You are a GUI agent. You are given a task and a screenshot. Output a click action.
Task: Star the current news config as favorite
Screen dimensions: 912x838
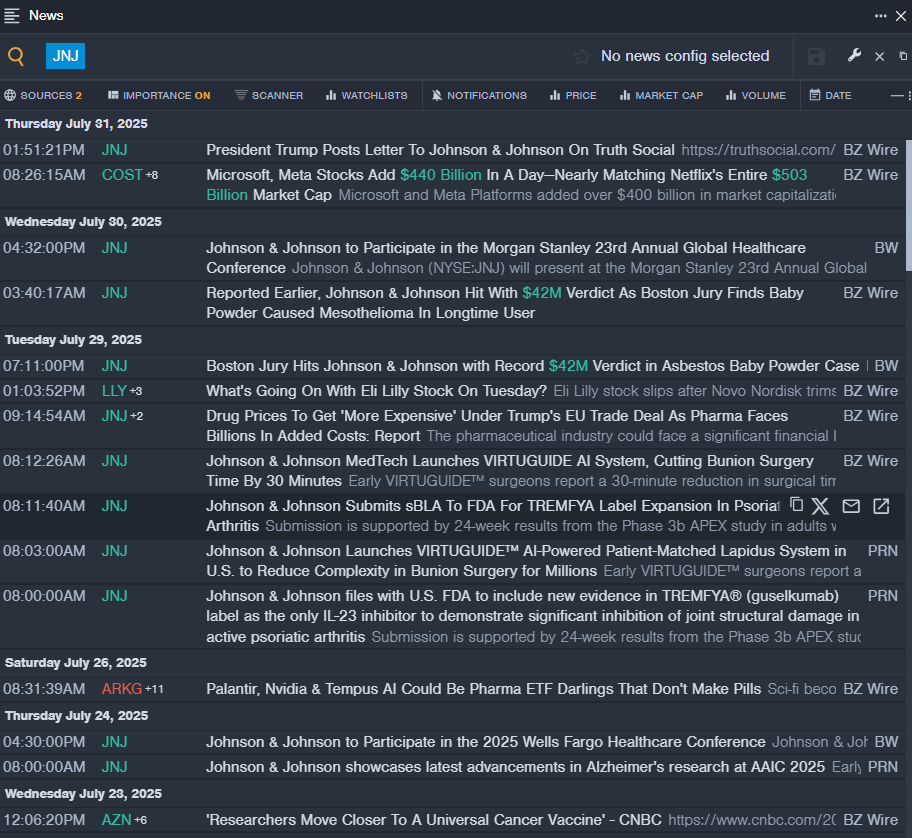click(x=582, y=56)
